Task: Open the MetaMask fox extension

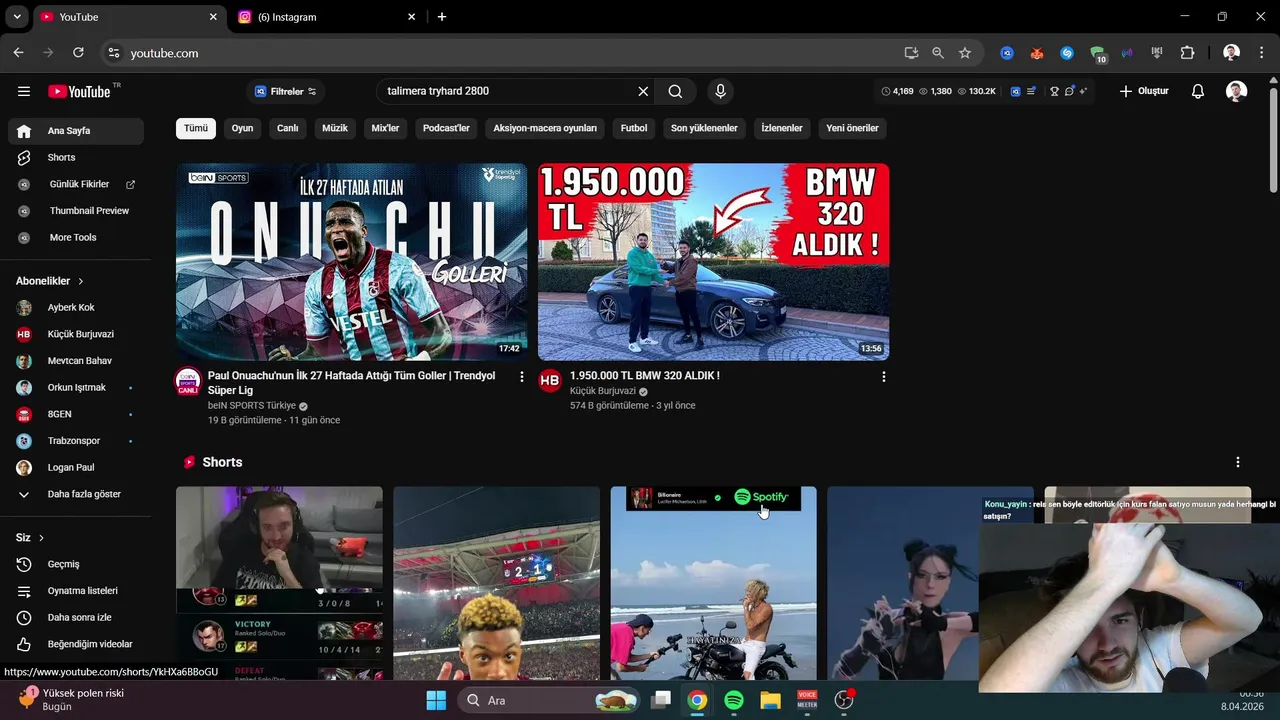Action: coord(1037,53)
